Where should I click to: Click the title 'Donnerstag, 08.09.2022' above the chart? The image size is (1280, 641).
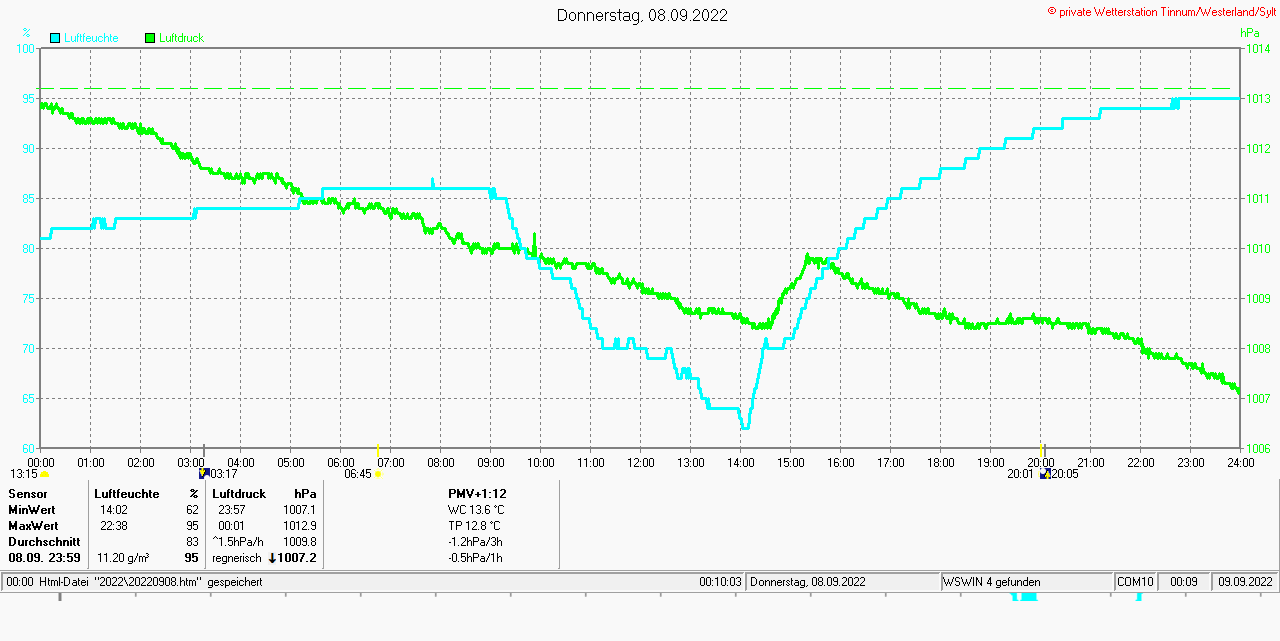click(x=642, y=15)
